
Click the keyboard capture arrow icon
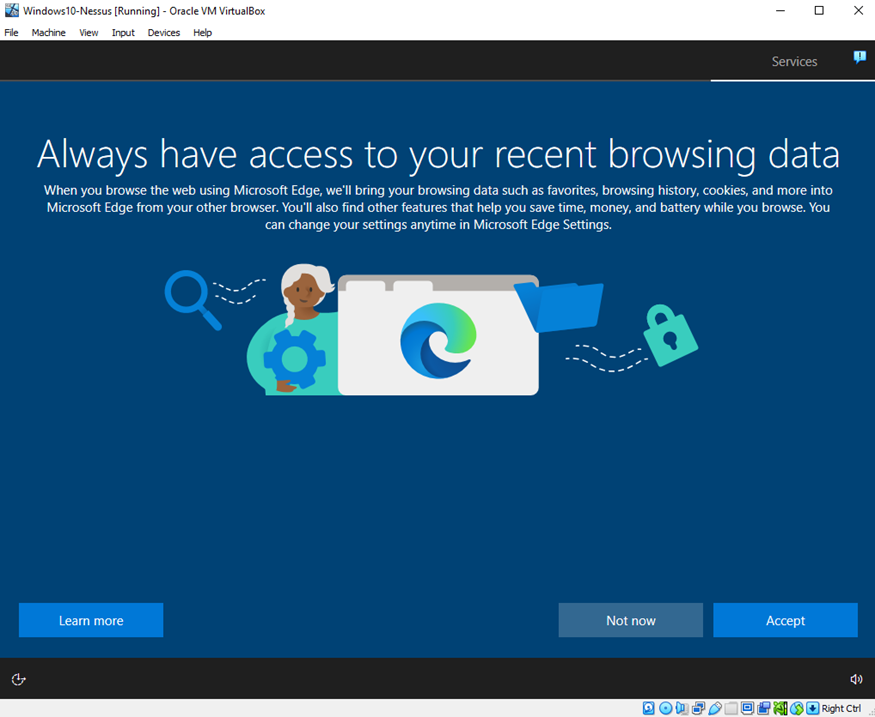tap(813, 708)
